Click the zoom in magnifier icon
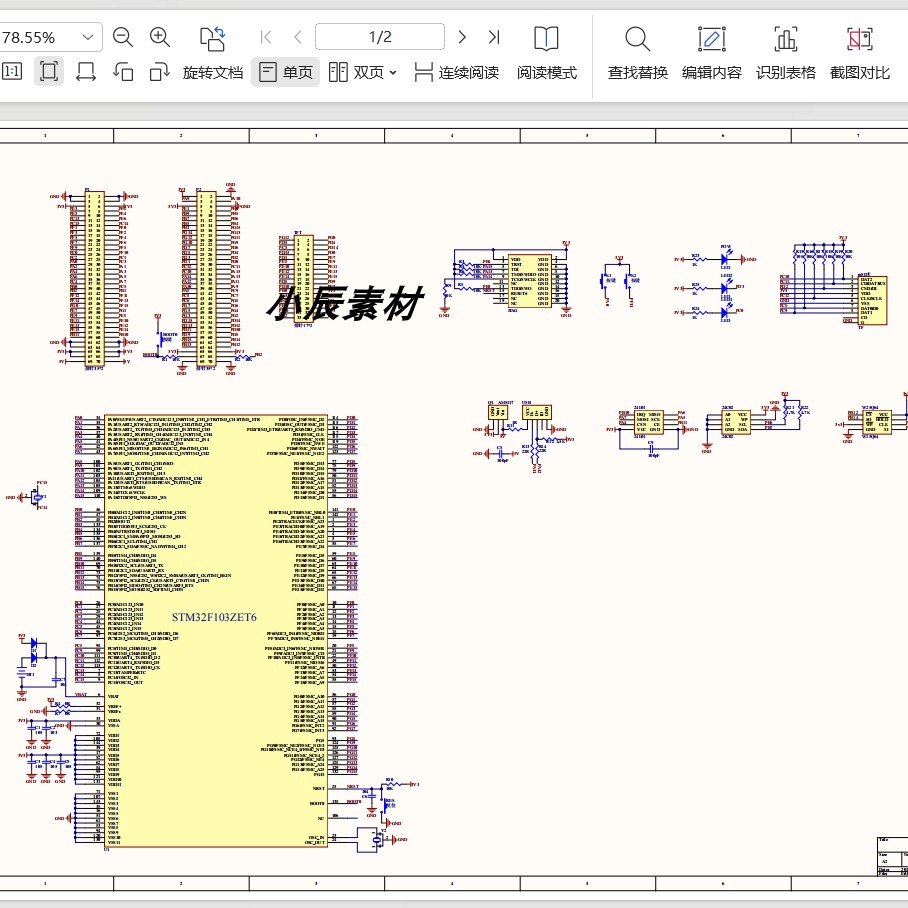Viewport: 908px width, 908px height. click(x=160, y=38)
